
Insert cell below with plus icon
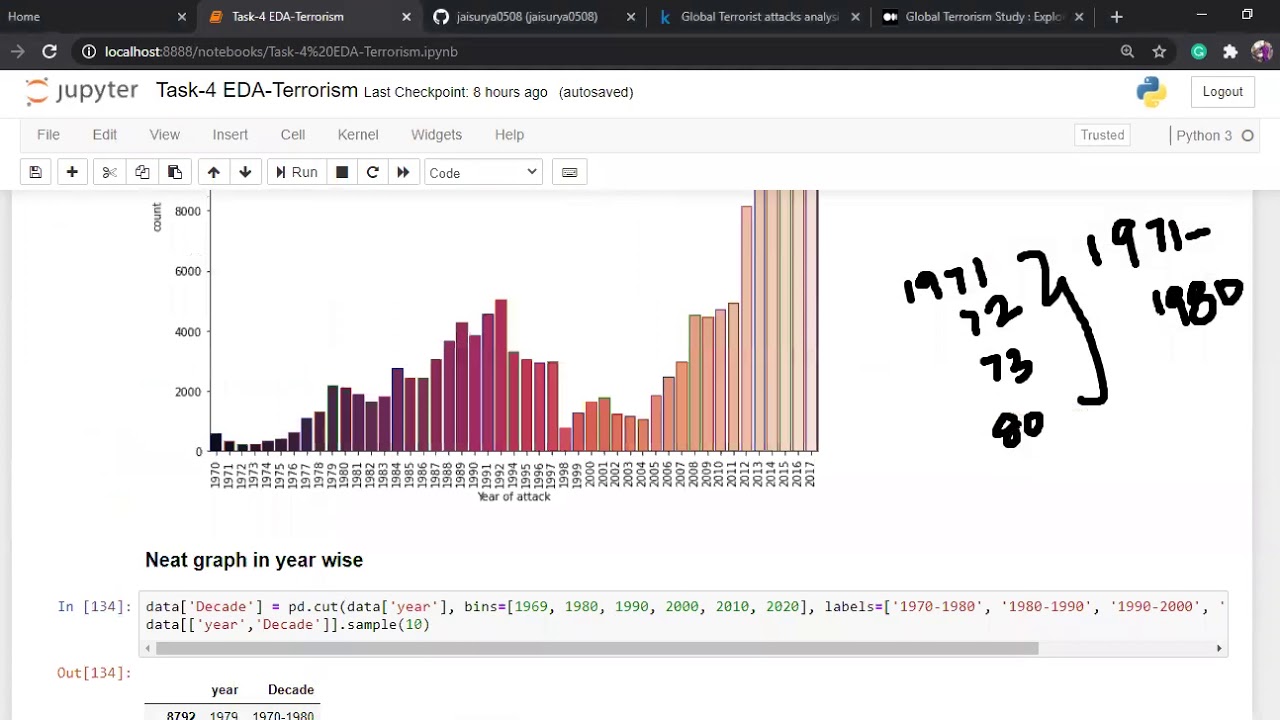[72, 172]
